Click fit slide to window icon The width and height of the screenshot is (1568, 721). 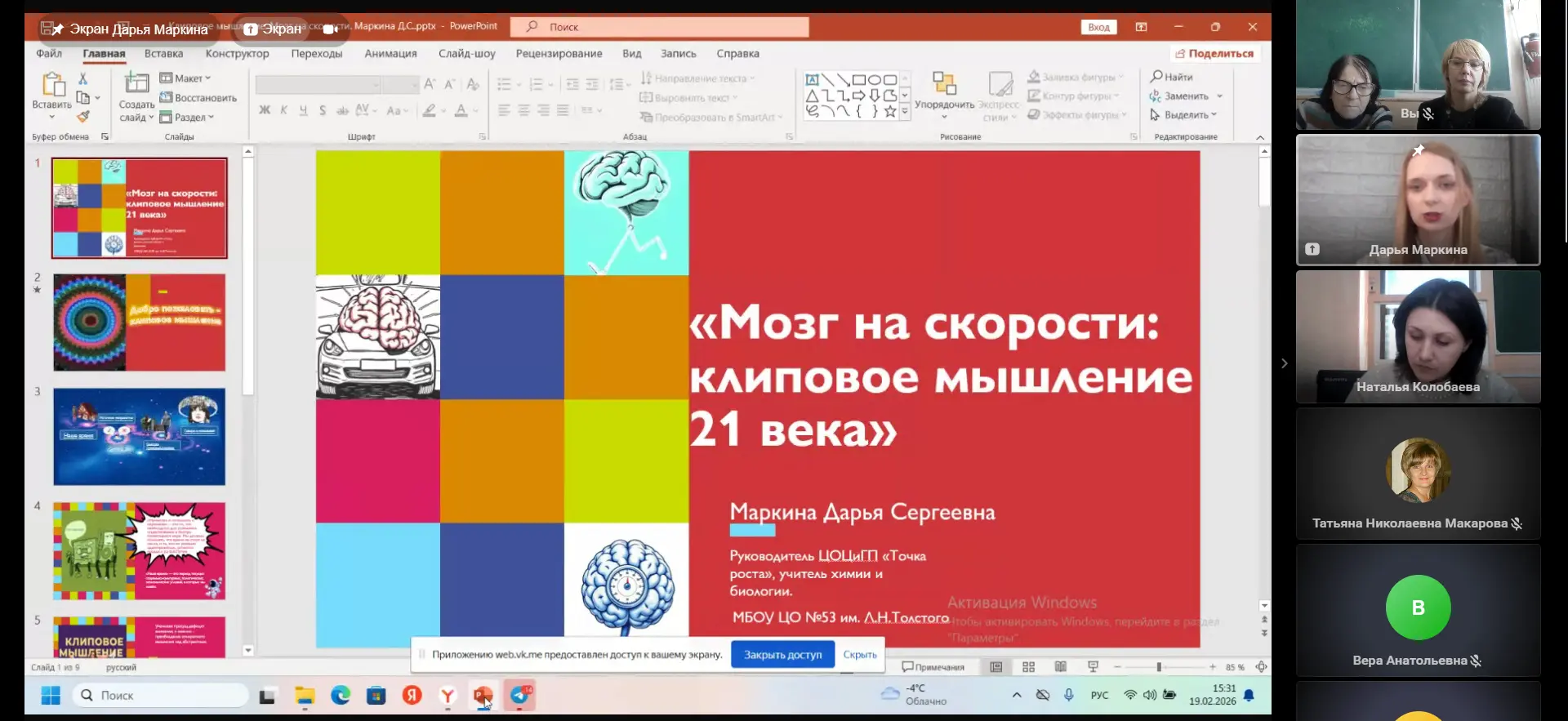coord(1261,667)
